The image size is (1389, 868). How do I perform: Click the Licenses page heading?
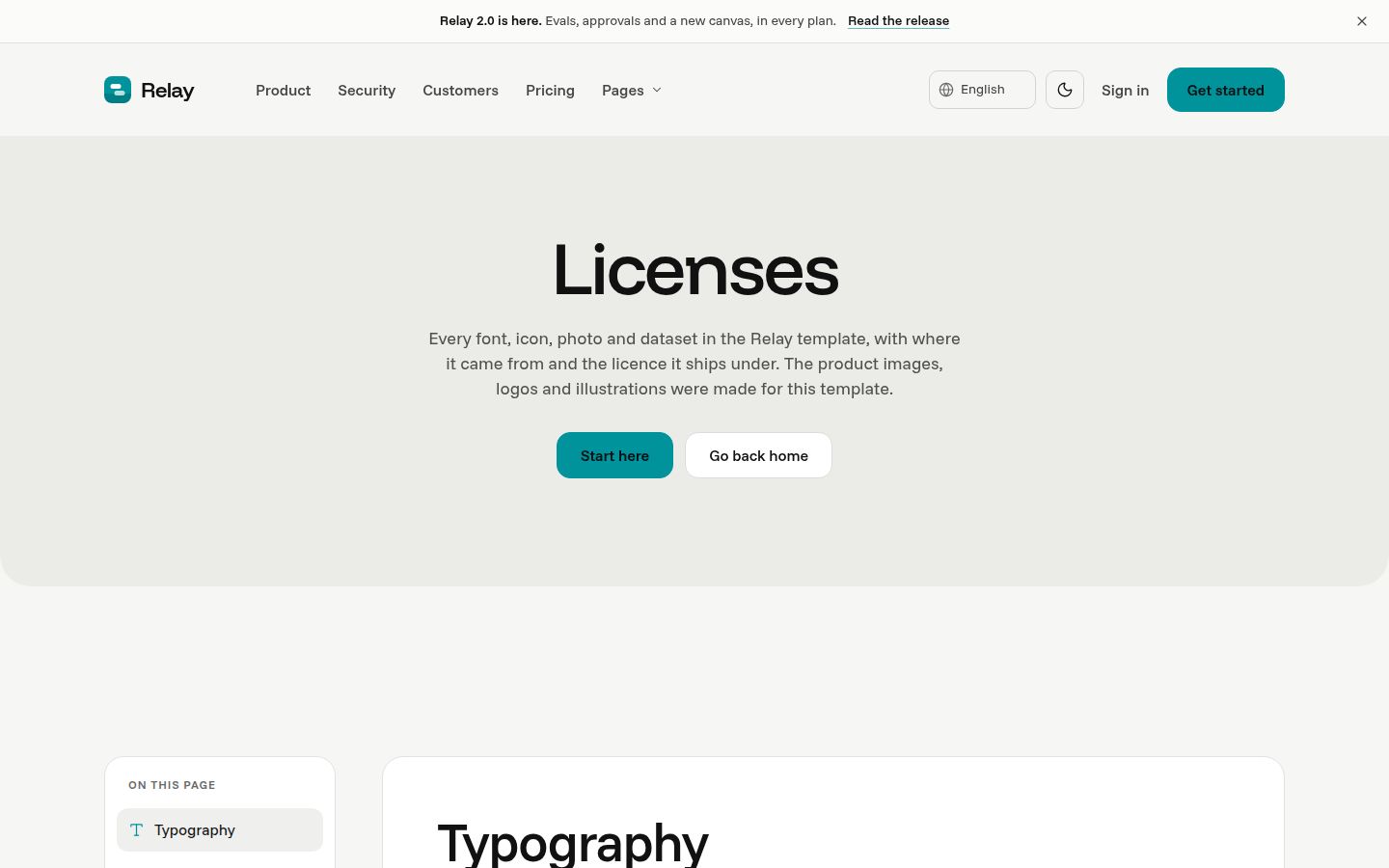pyautogui.click(x=694, y=270)
